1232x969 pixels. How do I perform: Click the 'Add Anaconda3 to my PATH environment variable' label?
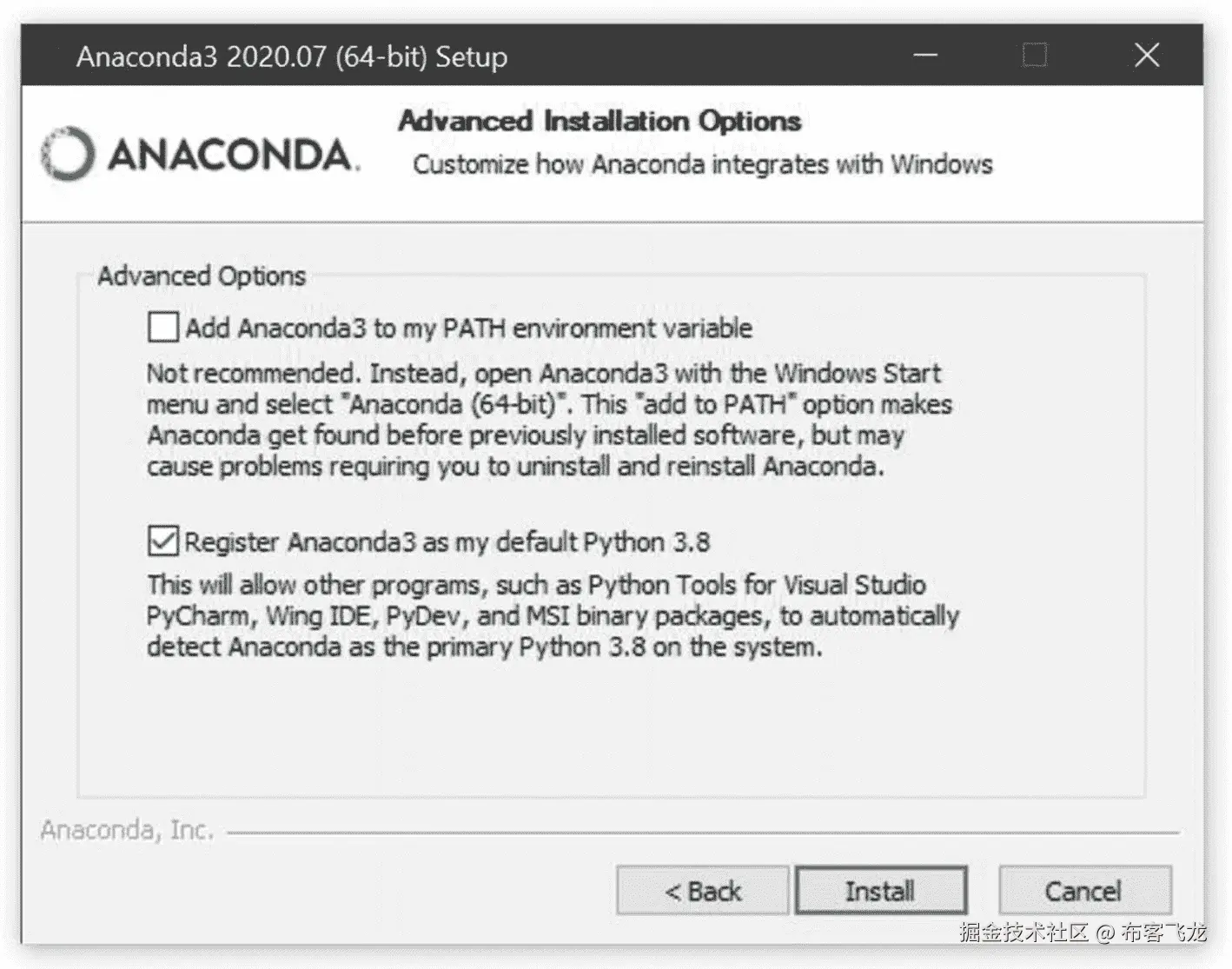tap(468, 329)
